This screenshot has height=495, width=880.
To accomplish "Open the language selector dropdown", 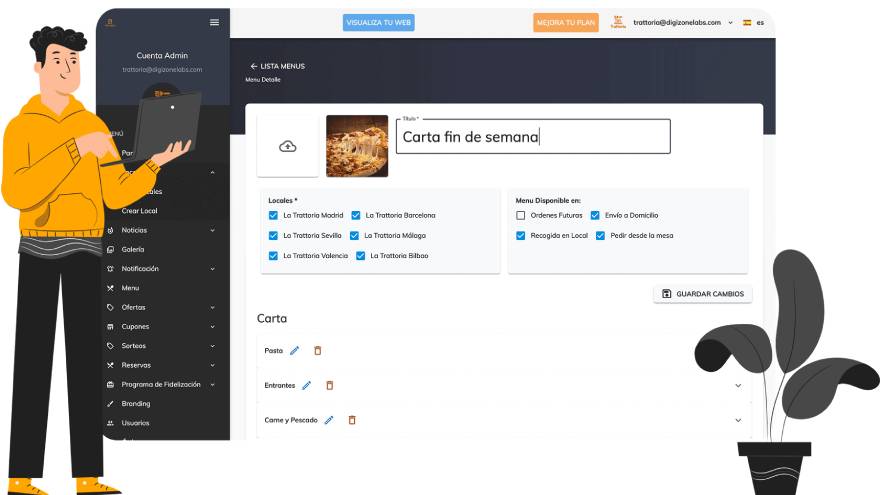I will click(752, 22).
